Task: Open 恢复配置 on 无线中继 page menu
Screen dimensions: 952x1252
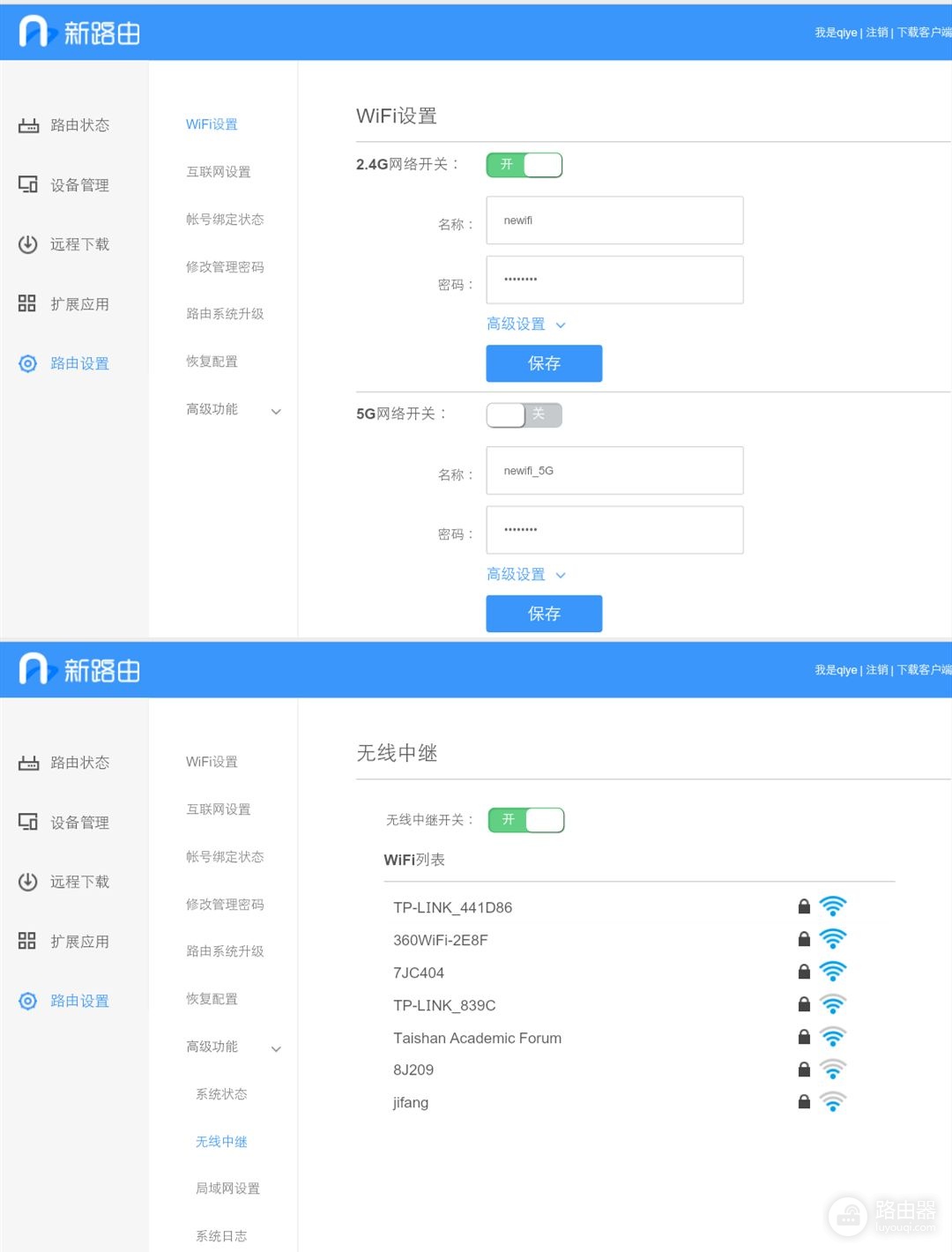Action: point(212,999)
